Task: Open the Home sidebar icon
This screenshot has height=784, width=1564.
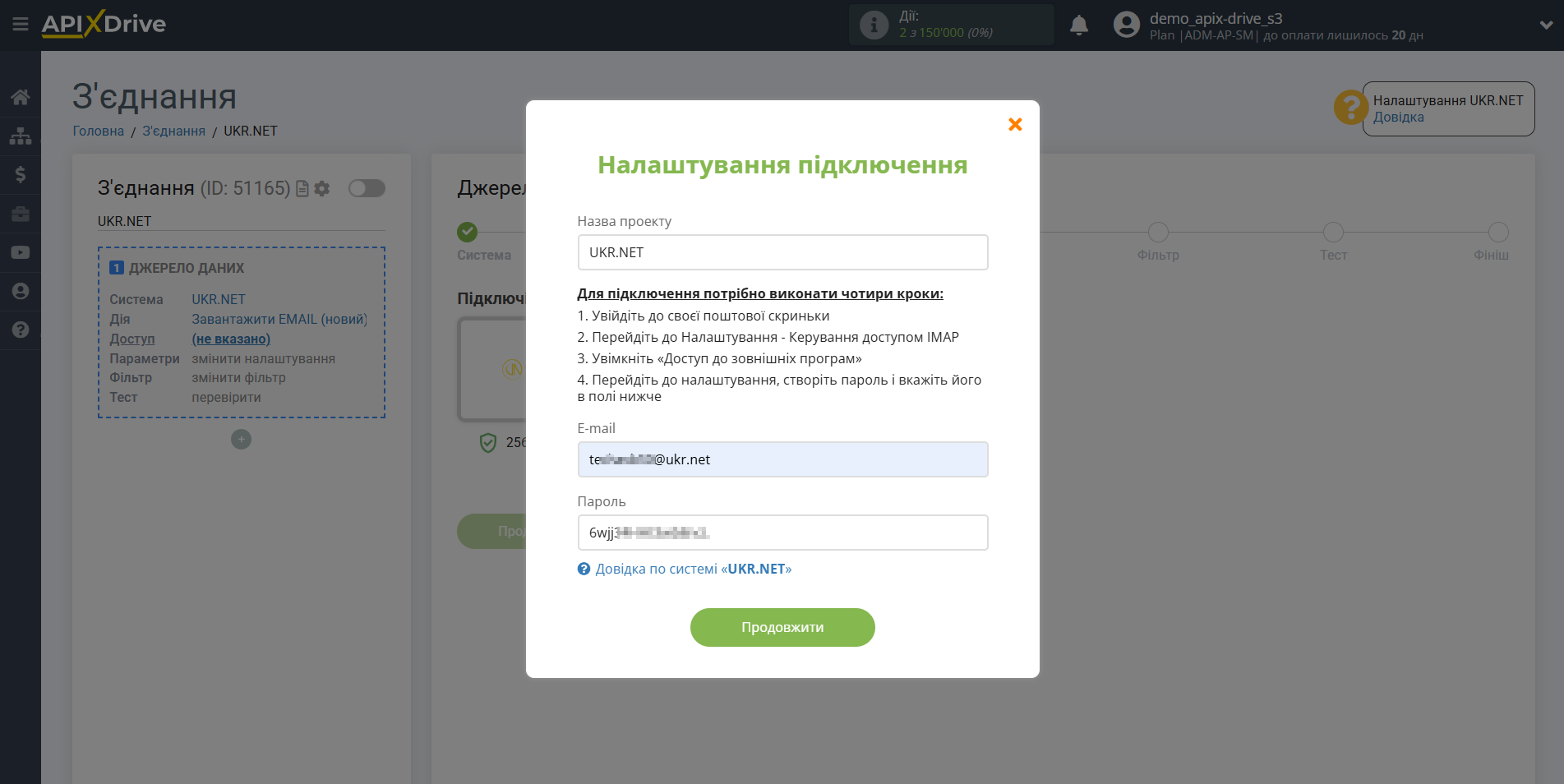Action: 21,97
